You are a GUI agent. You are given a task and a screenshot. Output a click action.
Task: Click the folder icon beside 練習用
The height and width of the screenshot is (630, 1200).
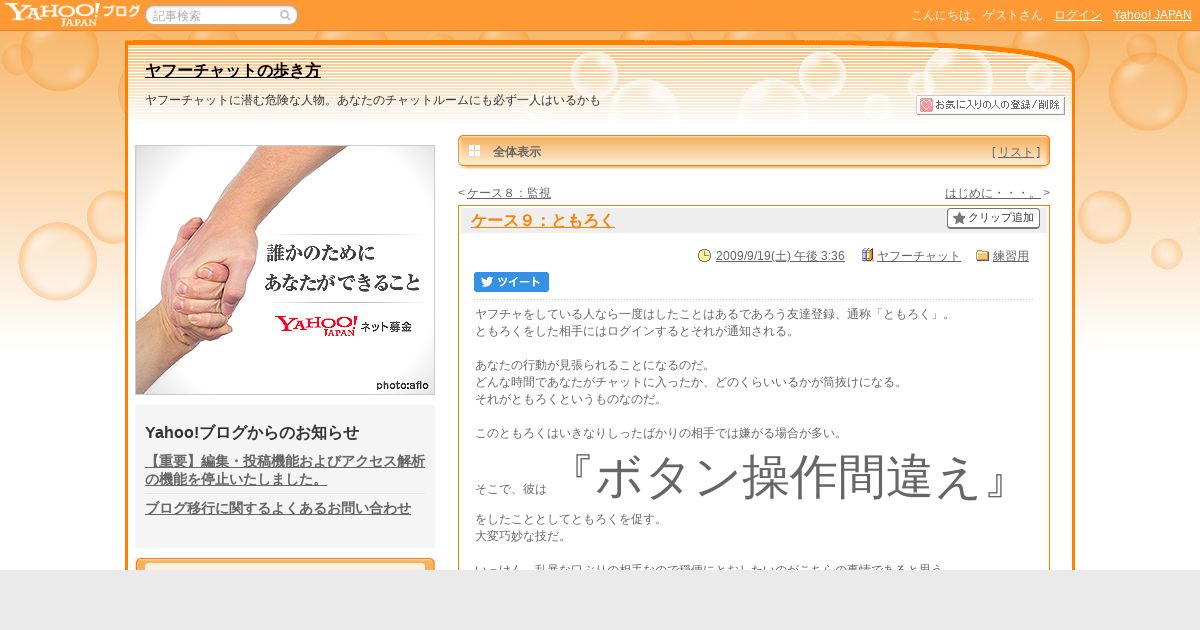coord(982,256)
